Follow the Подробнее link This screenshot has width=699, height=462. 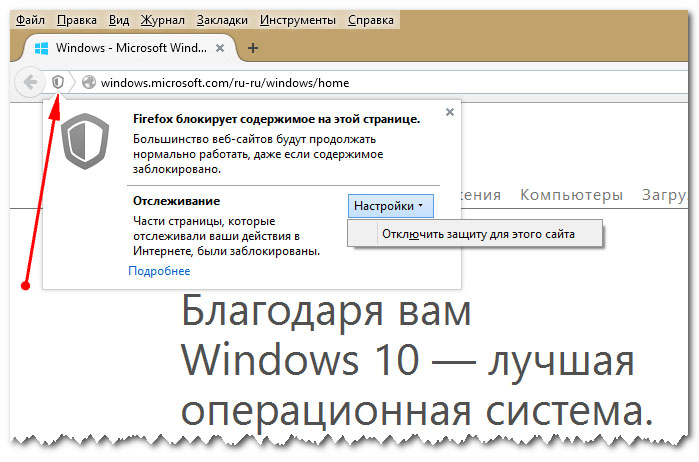click(x=159, y=271)
